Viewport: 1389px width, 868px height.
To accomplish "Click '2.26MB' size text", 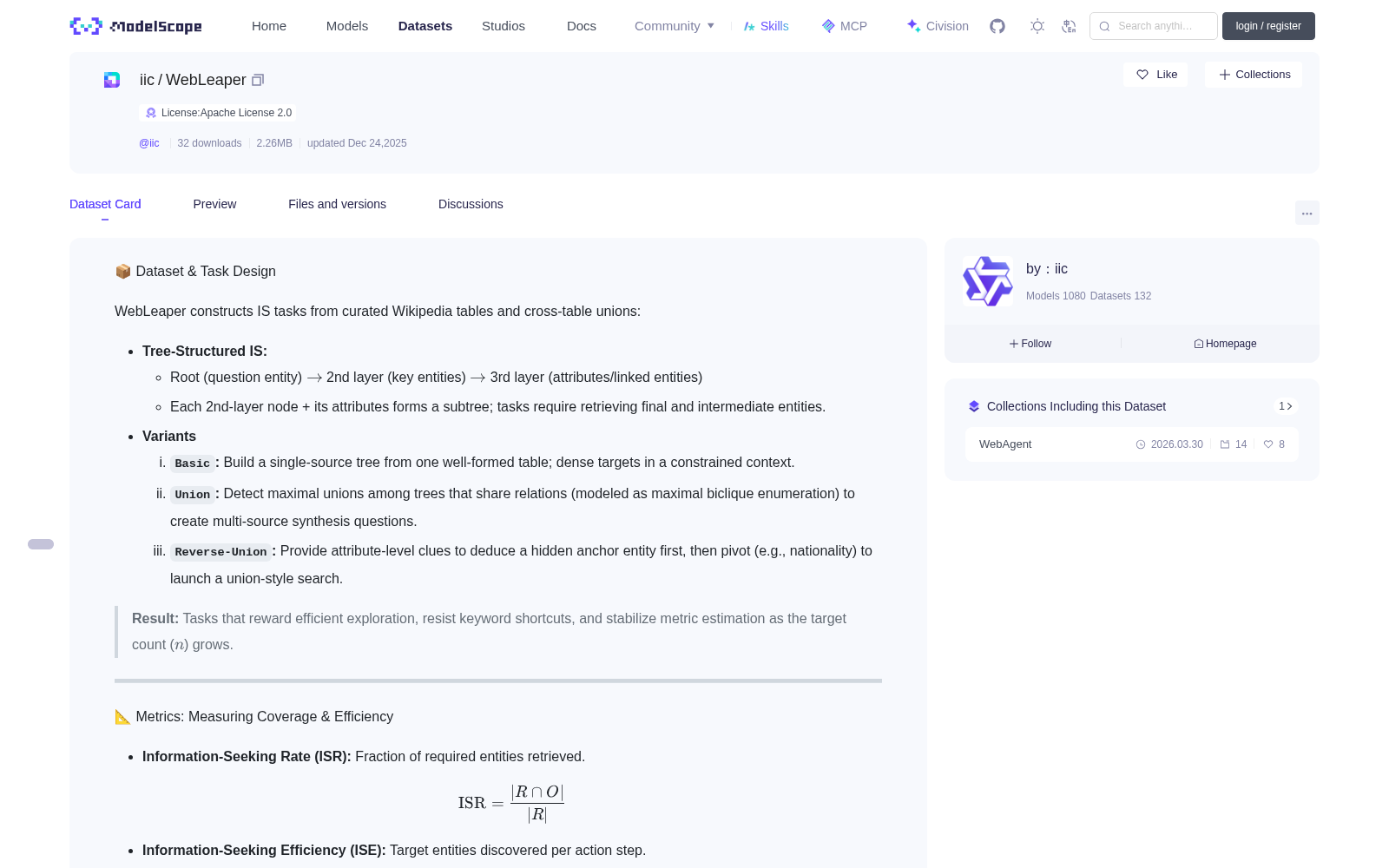I will [274, 143].
